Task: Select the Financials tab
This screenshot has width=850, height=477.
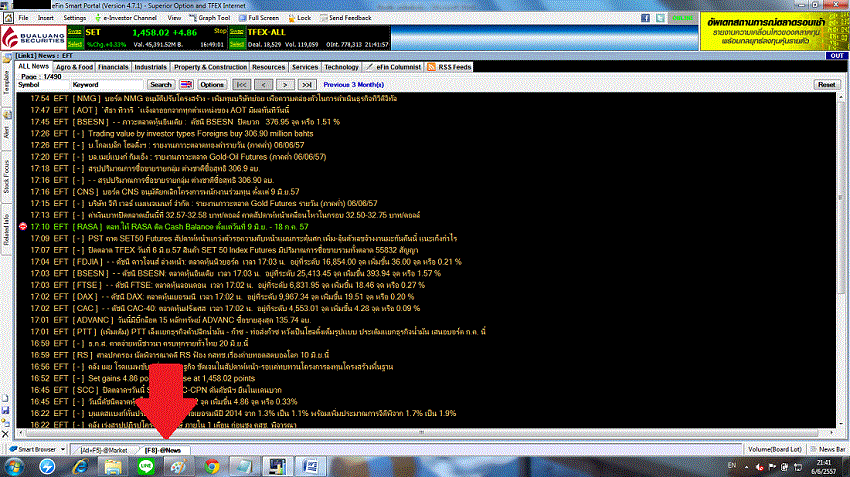Action: [113, 67]
